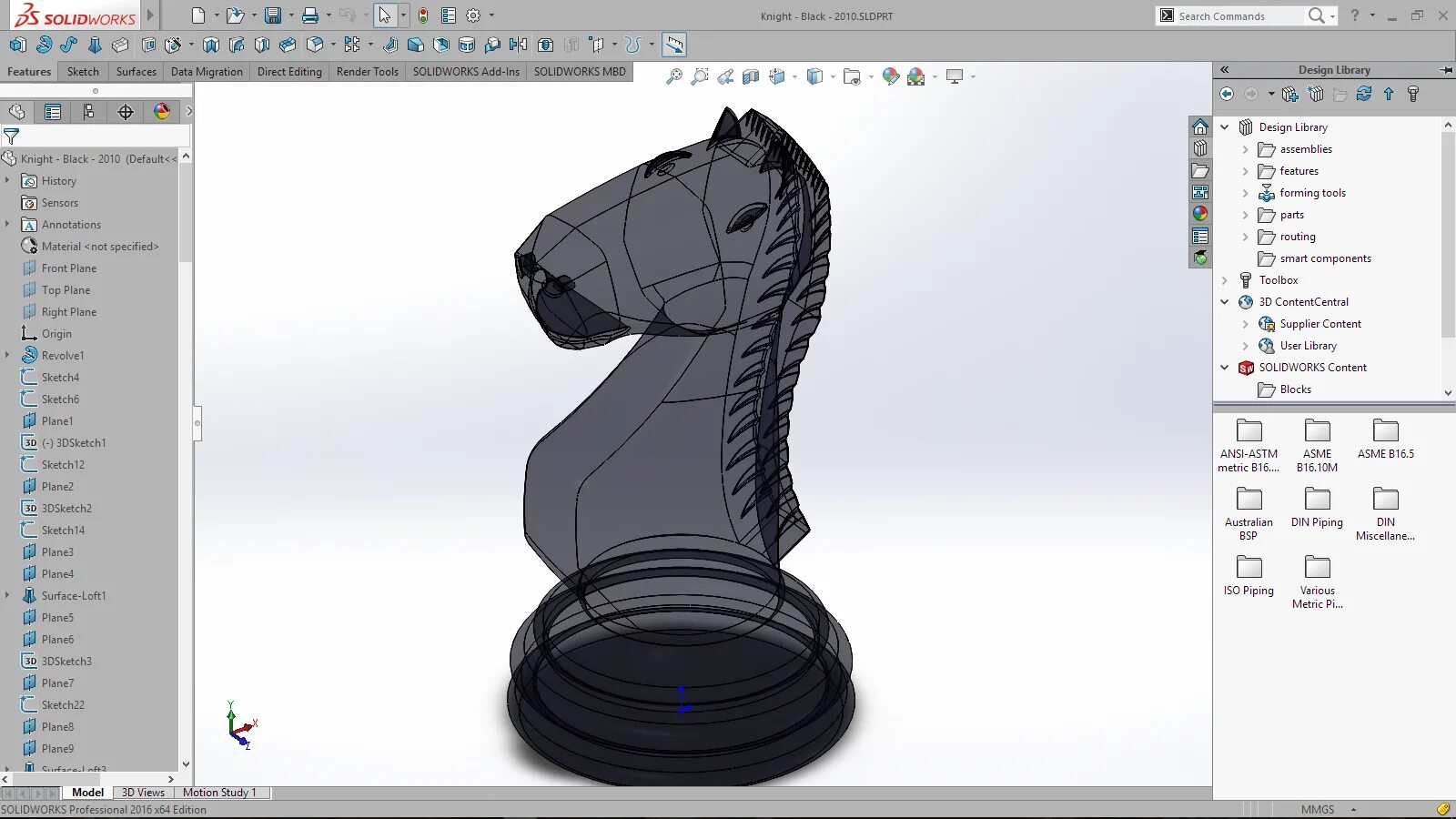Click the Rebuild traffic light icon

423,15
